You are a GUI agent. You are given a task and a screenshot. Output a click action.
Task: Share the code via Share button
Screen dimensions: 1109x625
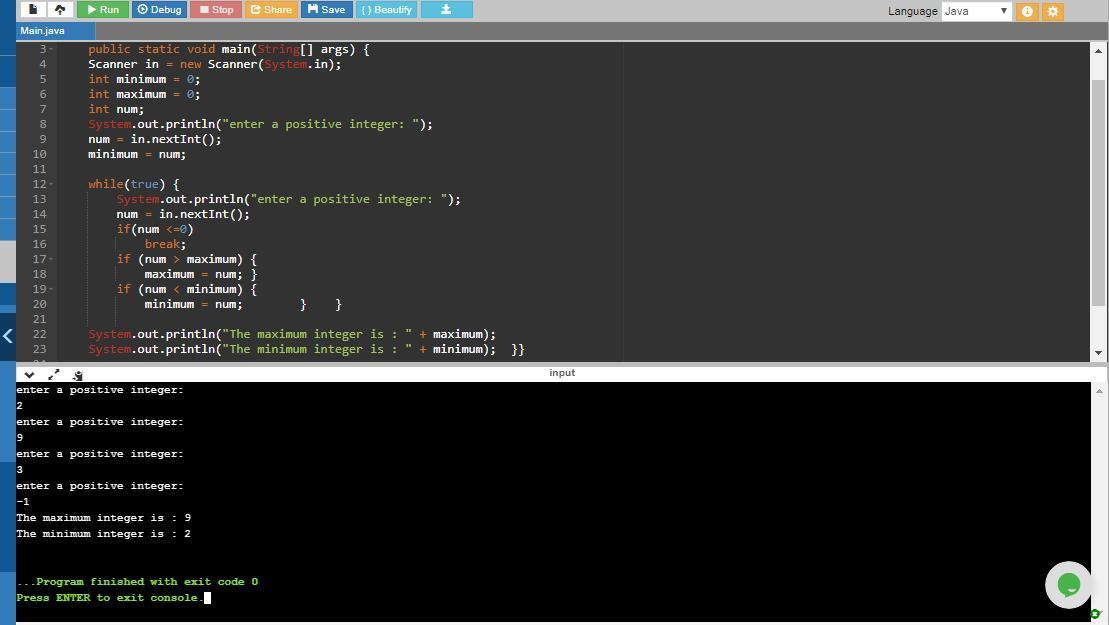pos(270,10)
